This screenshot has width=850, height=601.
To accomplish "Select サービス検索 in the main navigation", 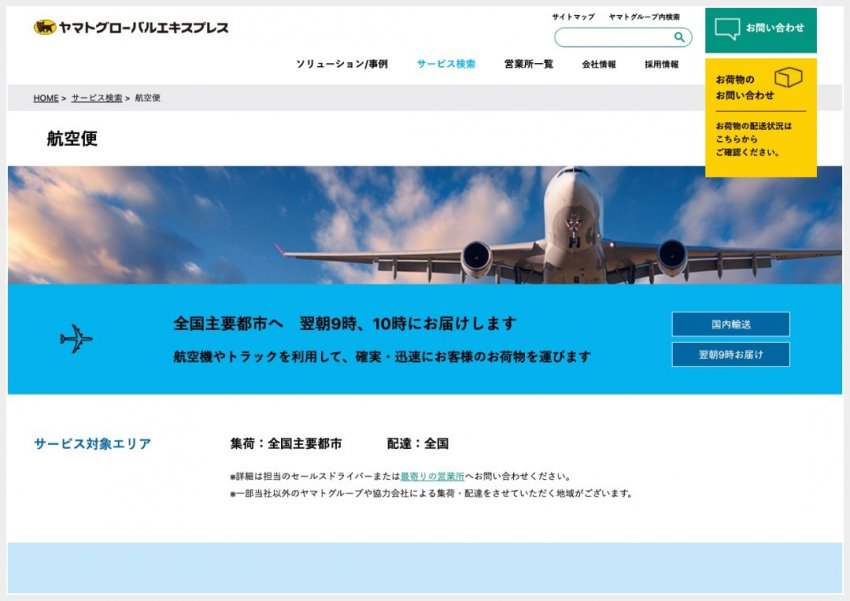I will pos(446,64).
